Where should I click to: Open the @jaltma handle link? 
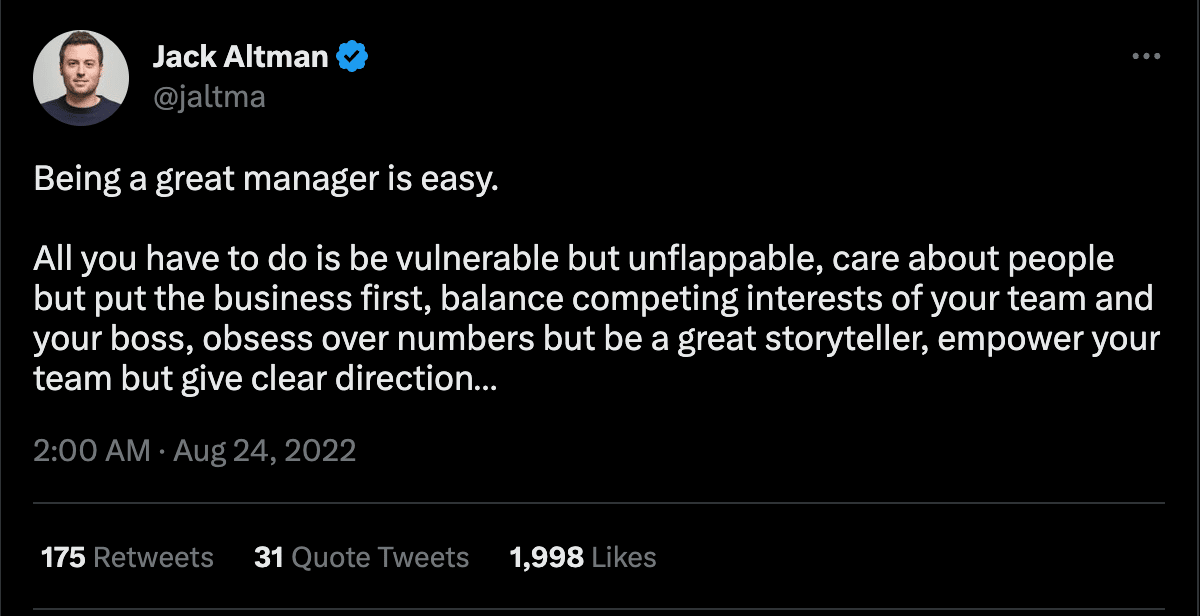tap(209, 97)
